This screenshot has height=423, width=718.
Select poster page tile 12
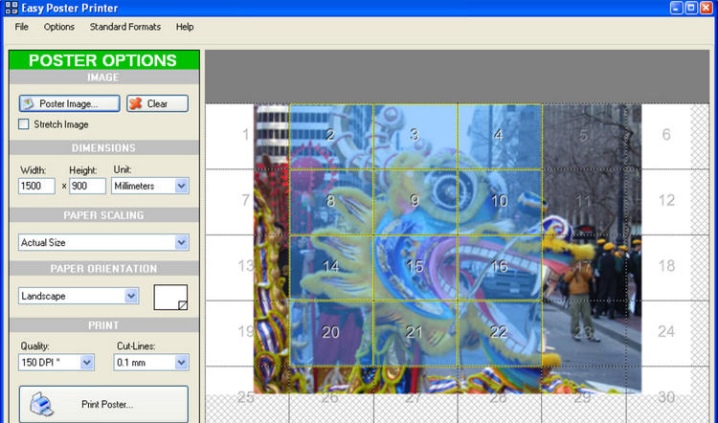(x=667, y=202)
